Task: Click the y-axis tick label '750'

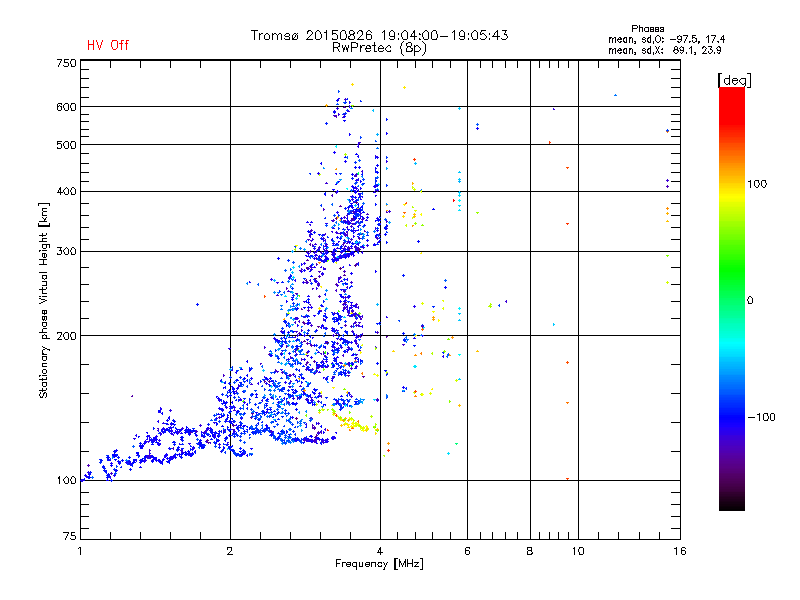Action: point(66,63)
